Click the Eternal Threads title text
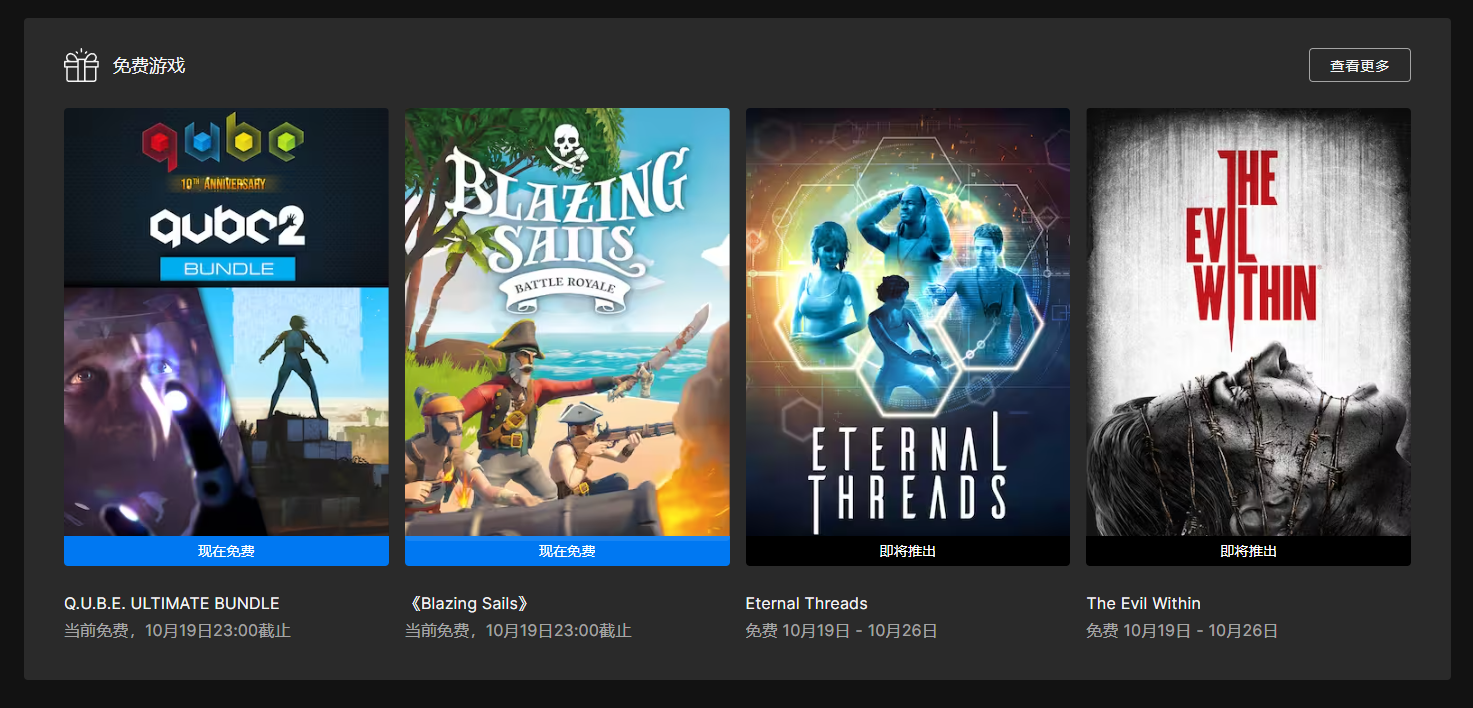The height and width of the screenshot is (708, 1473). pyautogui.click(x=806, y=603)
